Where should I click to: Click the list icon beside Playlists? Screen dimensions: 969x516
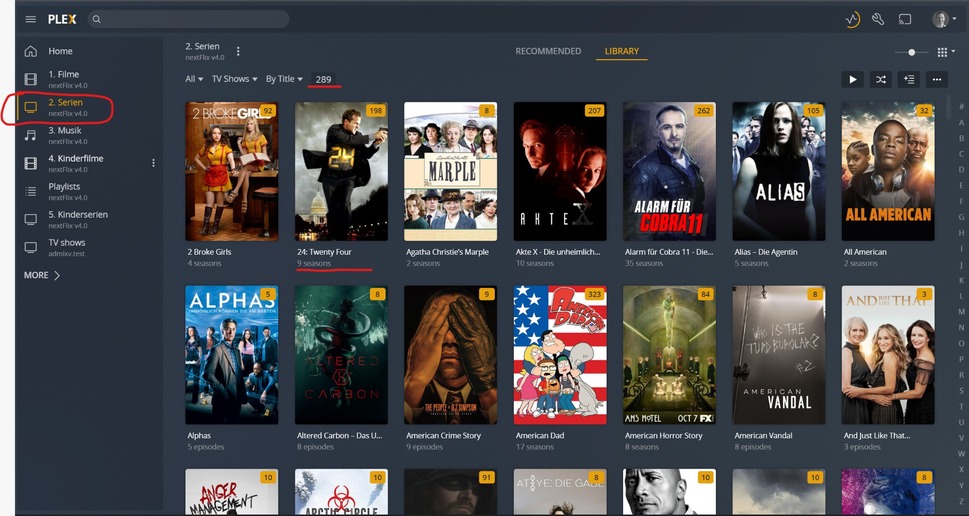tap(30, 192)
